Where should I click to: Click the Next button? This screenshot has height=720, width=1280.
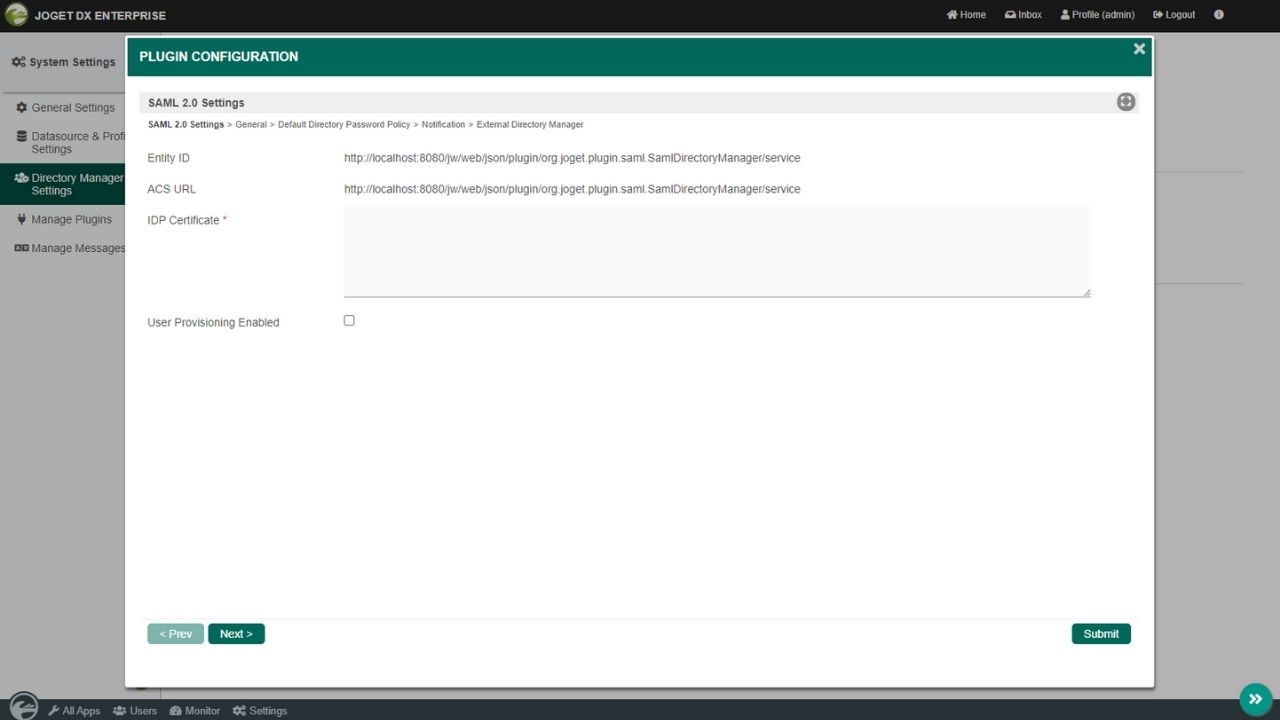click(x=236, y=634)
